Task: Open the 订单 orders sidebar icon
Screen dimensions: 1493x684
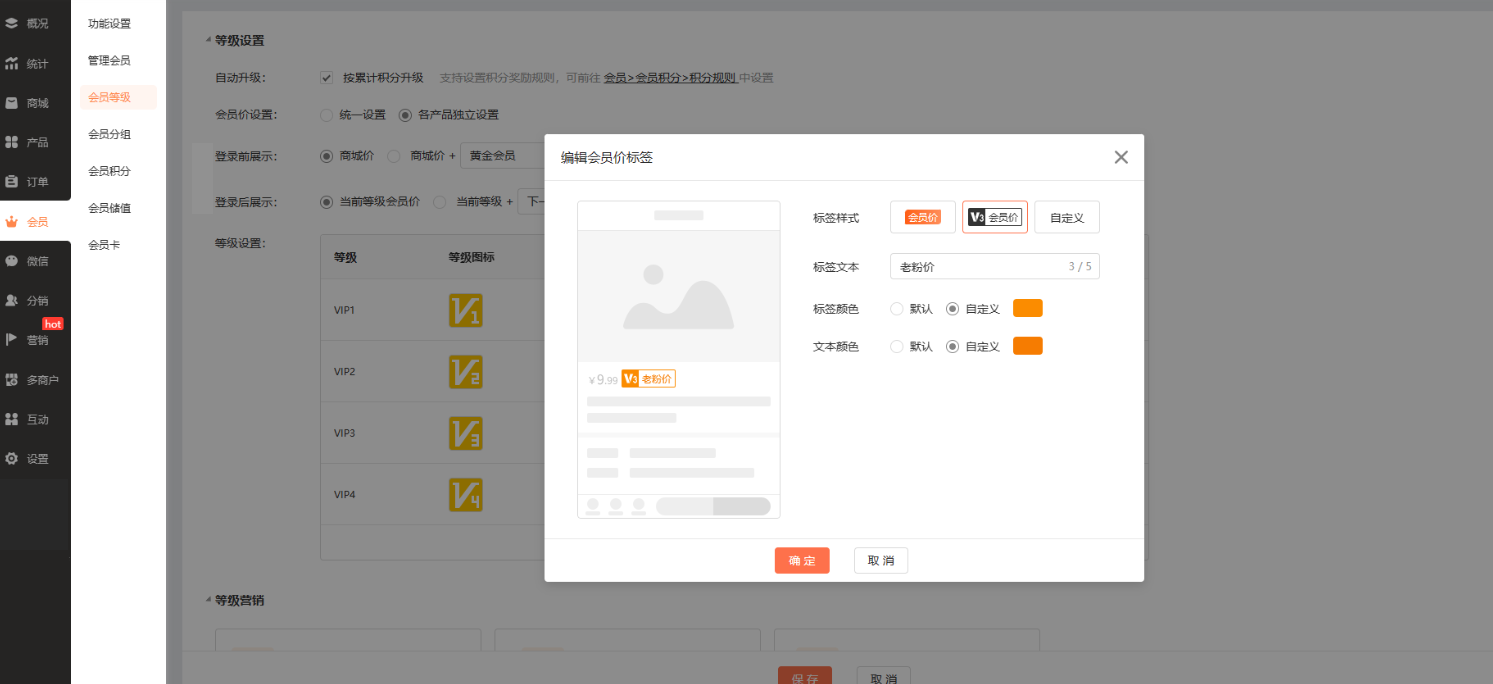Action: (x=12, y=182)
